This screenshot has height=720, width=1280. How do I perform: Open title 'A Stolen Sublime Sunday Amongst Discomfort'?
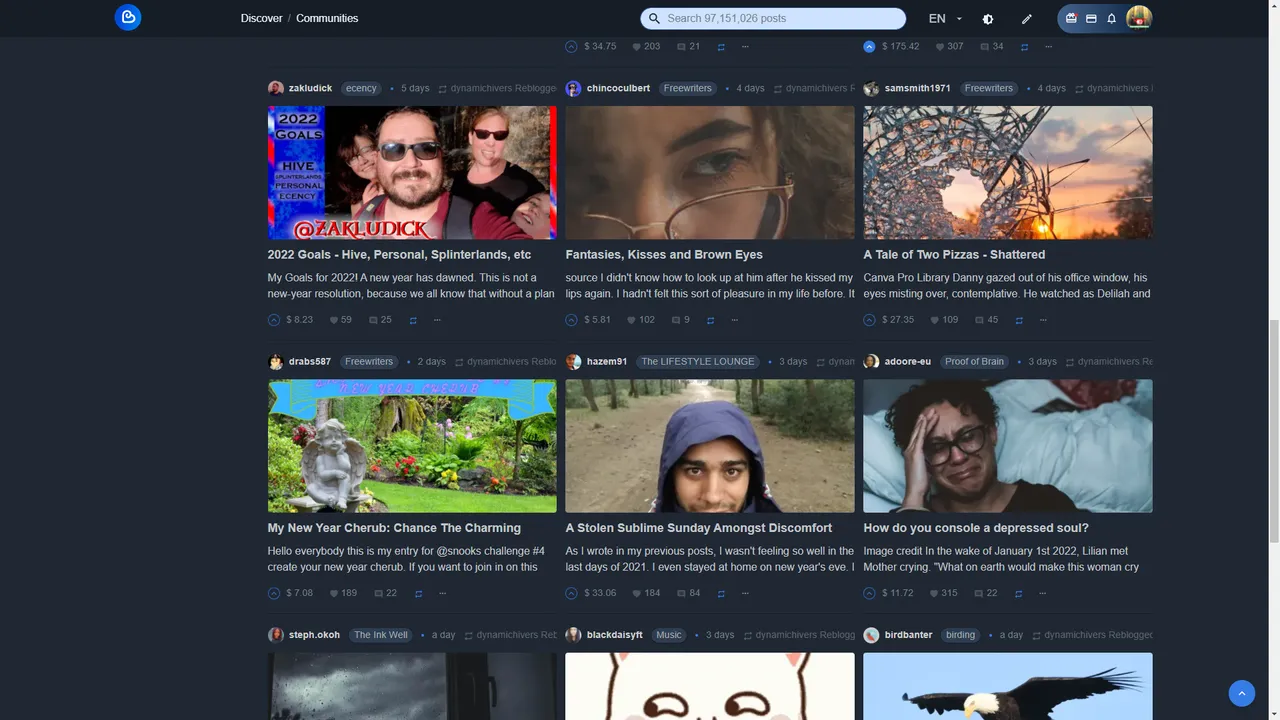(699, 528)
